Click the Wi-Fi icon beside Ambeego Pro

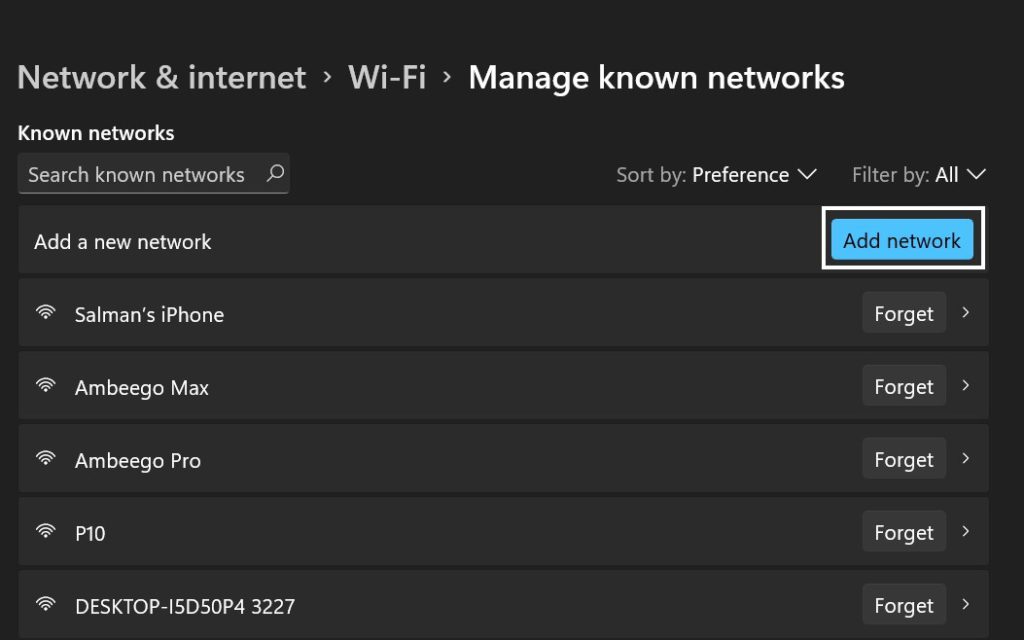pos(45,459)
